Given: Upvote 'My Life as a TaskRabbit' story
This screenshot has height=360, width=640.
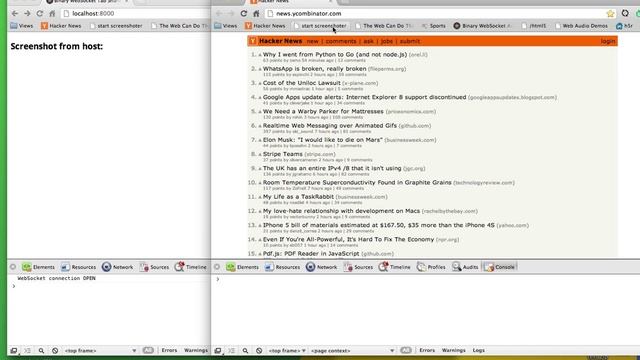Looking at the screenshot, I should (x=260, y=197).
